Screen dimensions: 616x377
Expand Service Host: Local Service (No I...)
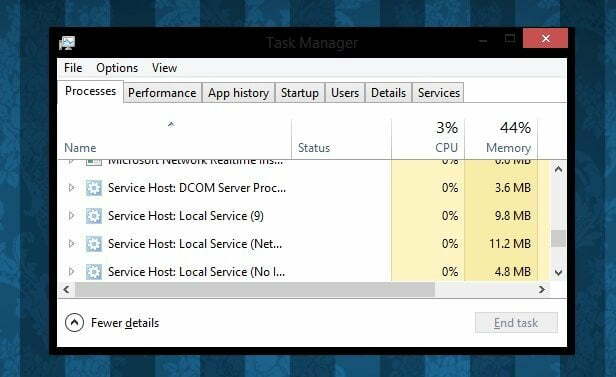point(71,271)
